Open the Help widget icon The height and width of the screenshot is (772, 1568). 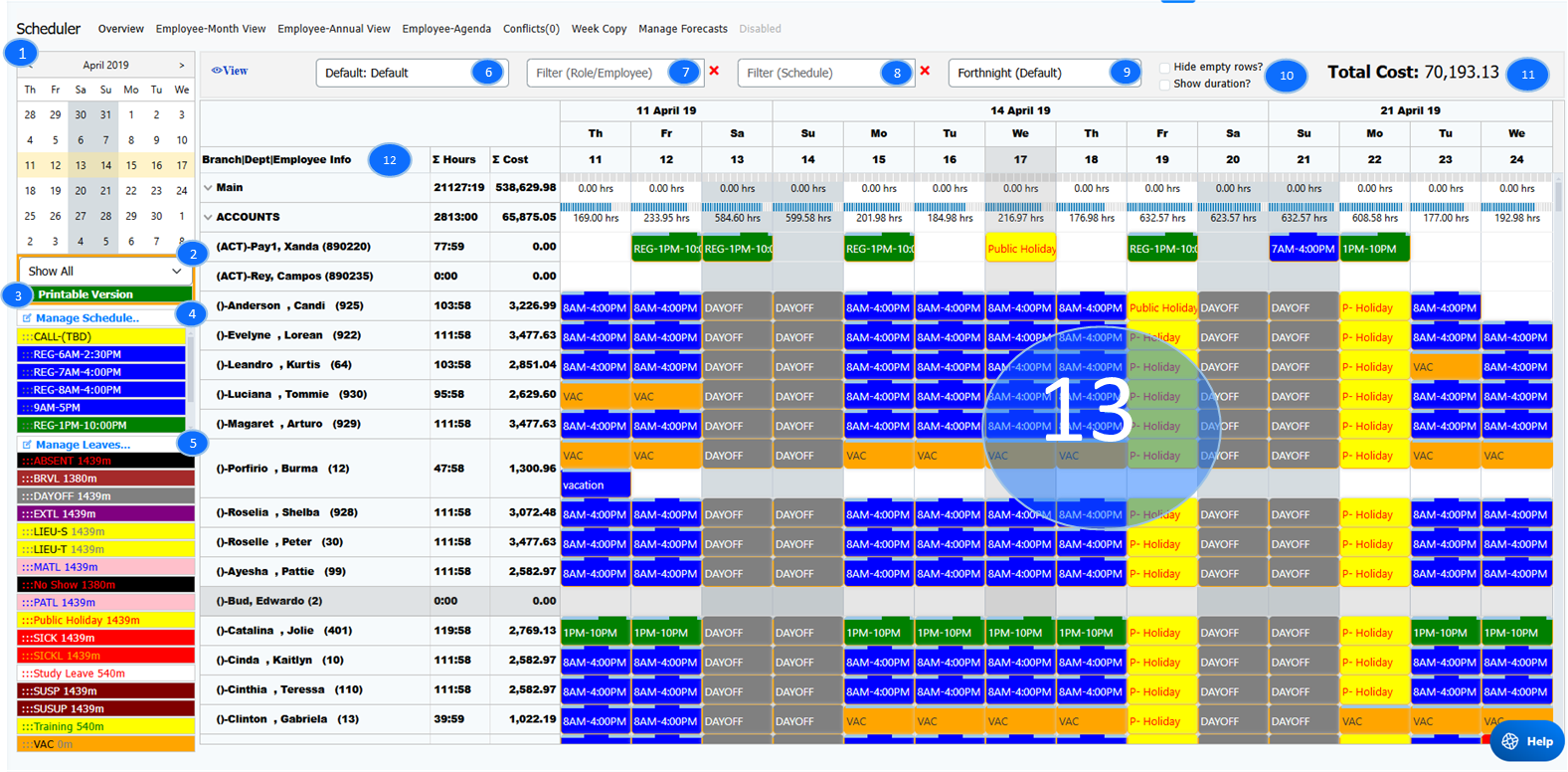point(1510,741)
